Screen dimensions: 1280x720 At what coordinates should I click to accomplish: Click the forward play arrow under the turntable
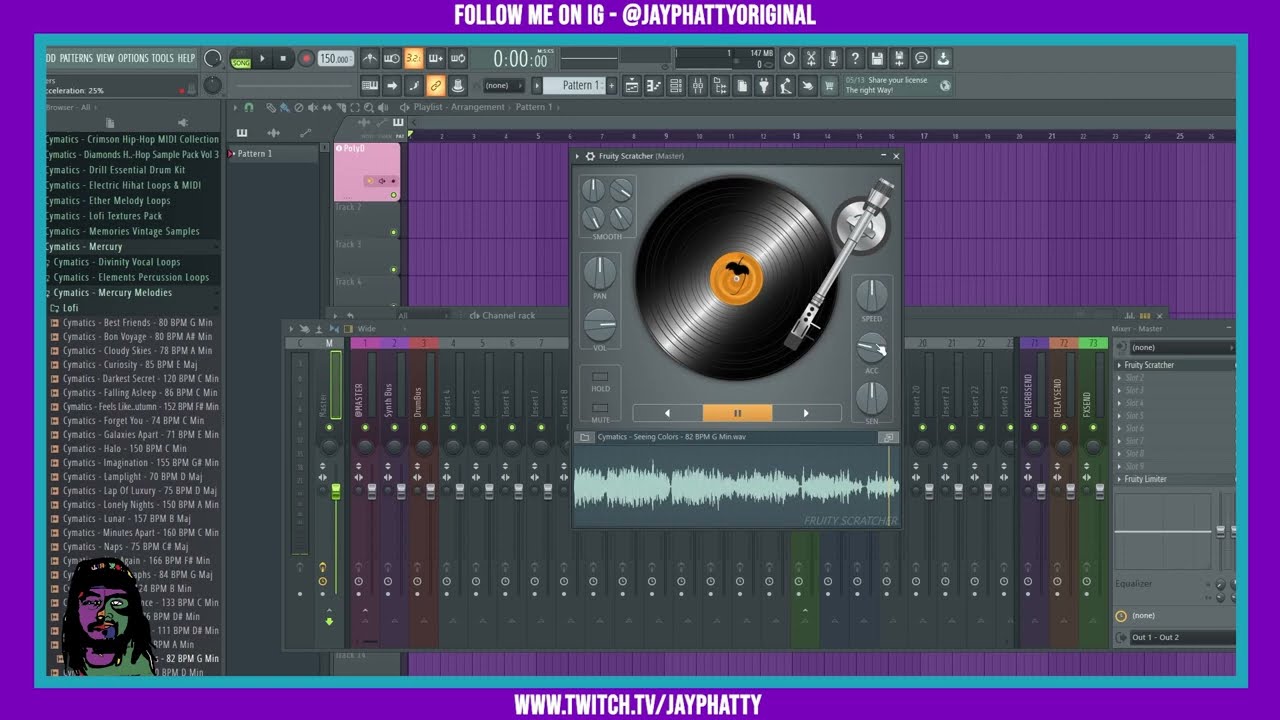coord(806,412)
